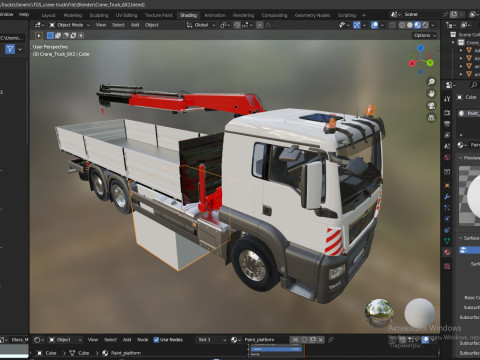Toggle fake user shield icon for material
480x360 pixels.
[304, 340]
